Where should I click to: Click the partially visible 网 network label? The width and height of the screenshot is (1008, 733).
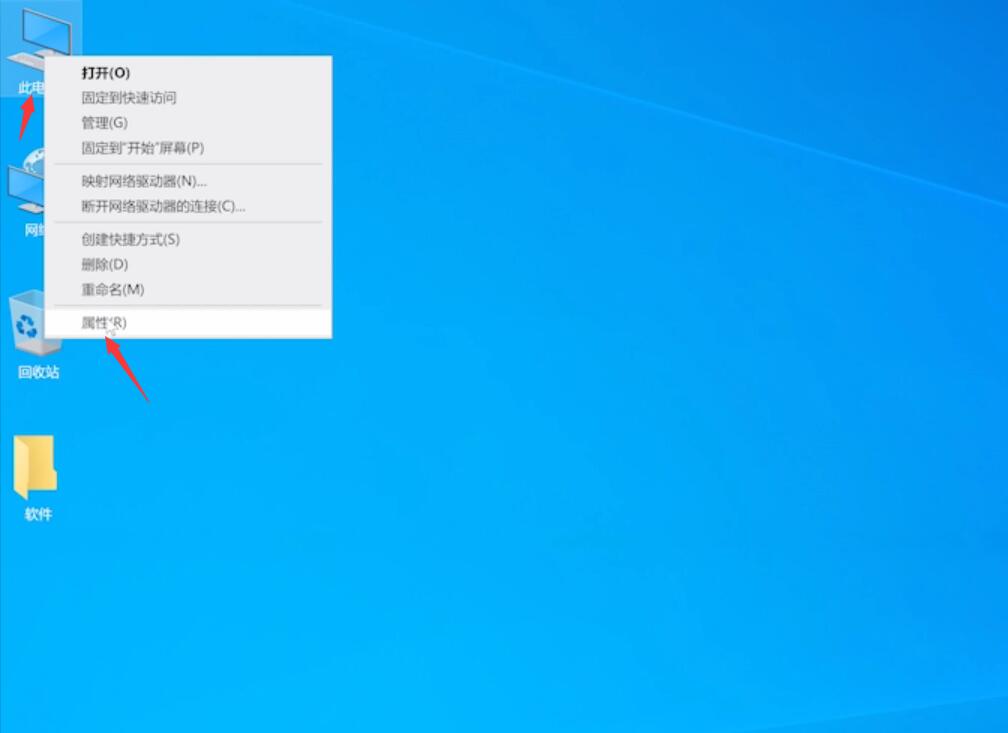click(x=34, y=230)
